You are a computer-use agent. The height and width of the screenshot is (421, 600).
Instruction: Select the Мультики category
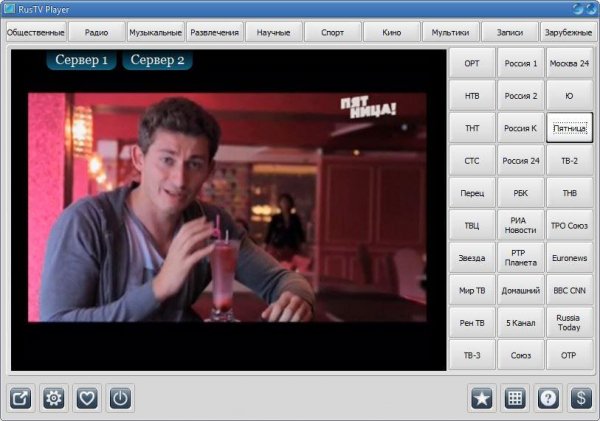point(450,32)
